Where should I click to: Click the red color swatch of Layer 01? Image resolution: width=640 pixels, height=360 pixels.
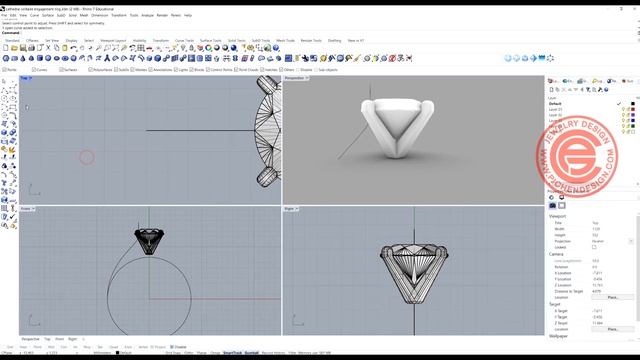[633, 109]
